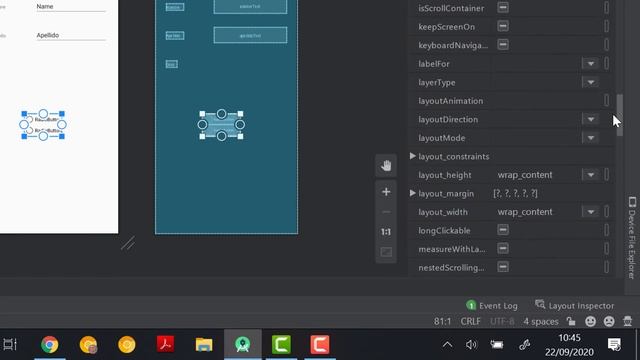This screenshot has width=640, height=360.
Task: Click the layout_margin value text
Action: click(x=516, y=193)
